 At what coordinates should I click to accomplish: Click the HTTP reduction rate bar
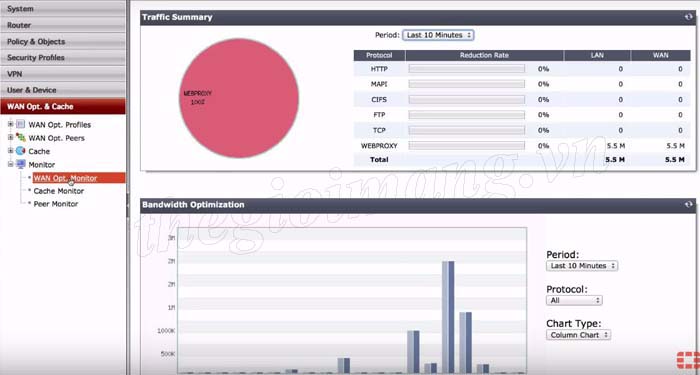(467, 69)
